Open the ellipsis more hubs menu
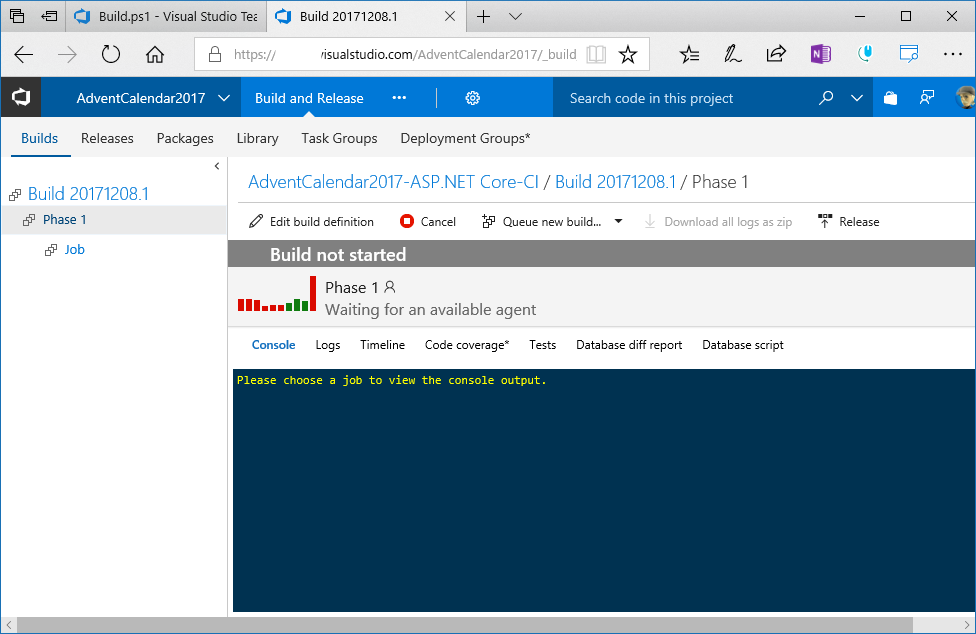The height and width of the screenshot is (634, 976). (x=399, y=98)
